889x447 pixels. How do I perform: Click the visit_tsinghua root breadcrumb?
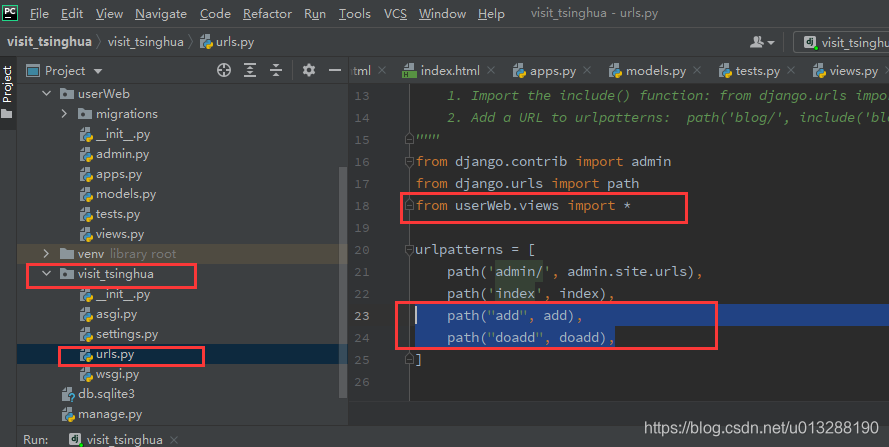(49, 42)
